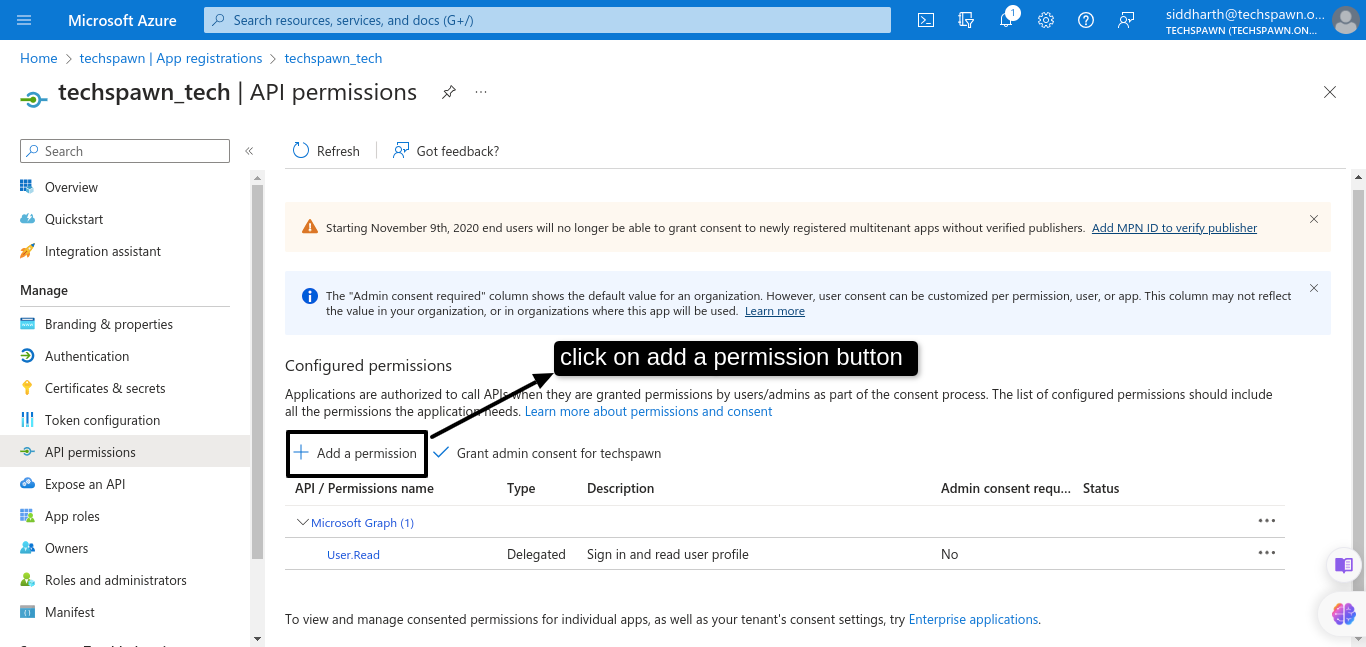Image resolution: width=1366 pixels, height=647 pixels.
Task: Open Certificates & secrets menu item
Action: point(105,388)
